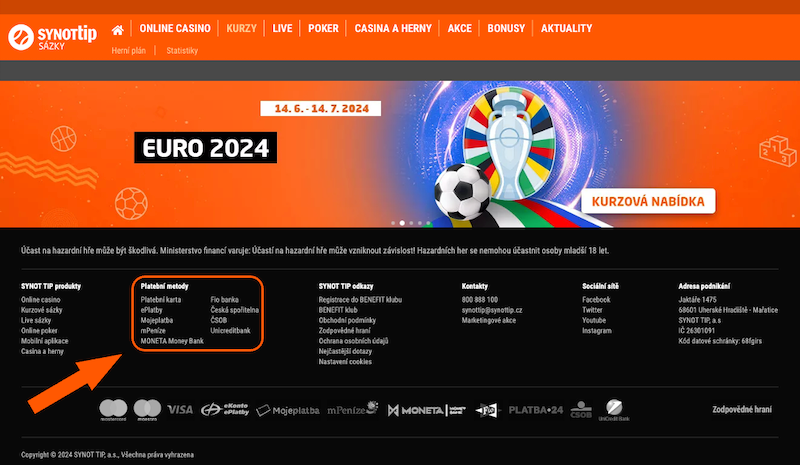Screen dimensions: 800x465
Task: Open the Youtube social link
Action: click(x=594, y=320)
